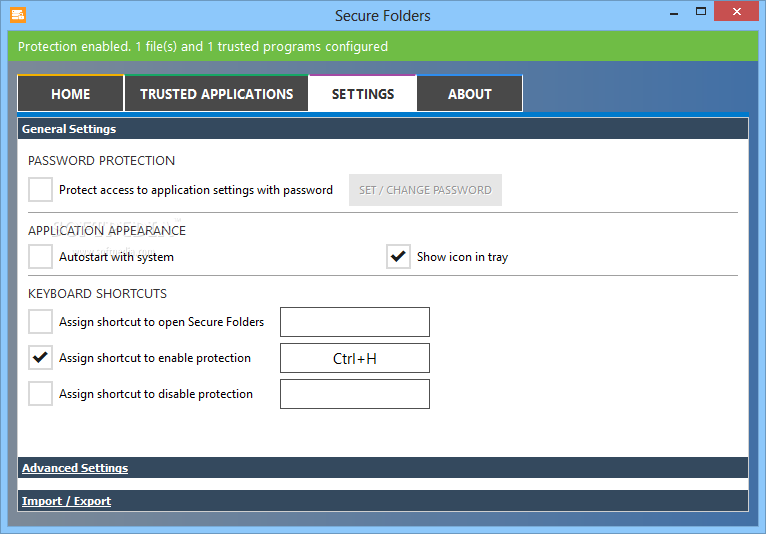Enable password protection for application settings

click(x=41, y=190)
